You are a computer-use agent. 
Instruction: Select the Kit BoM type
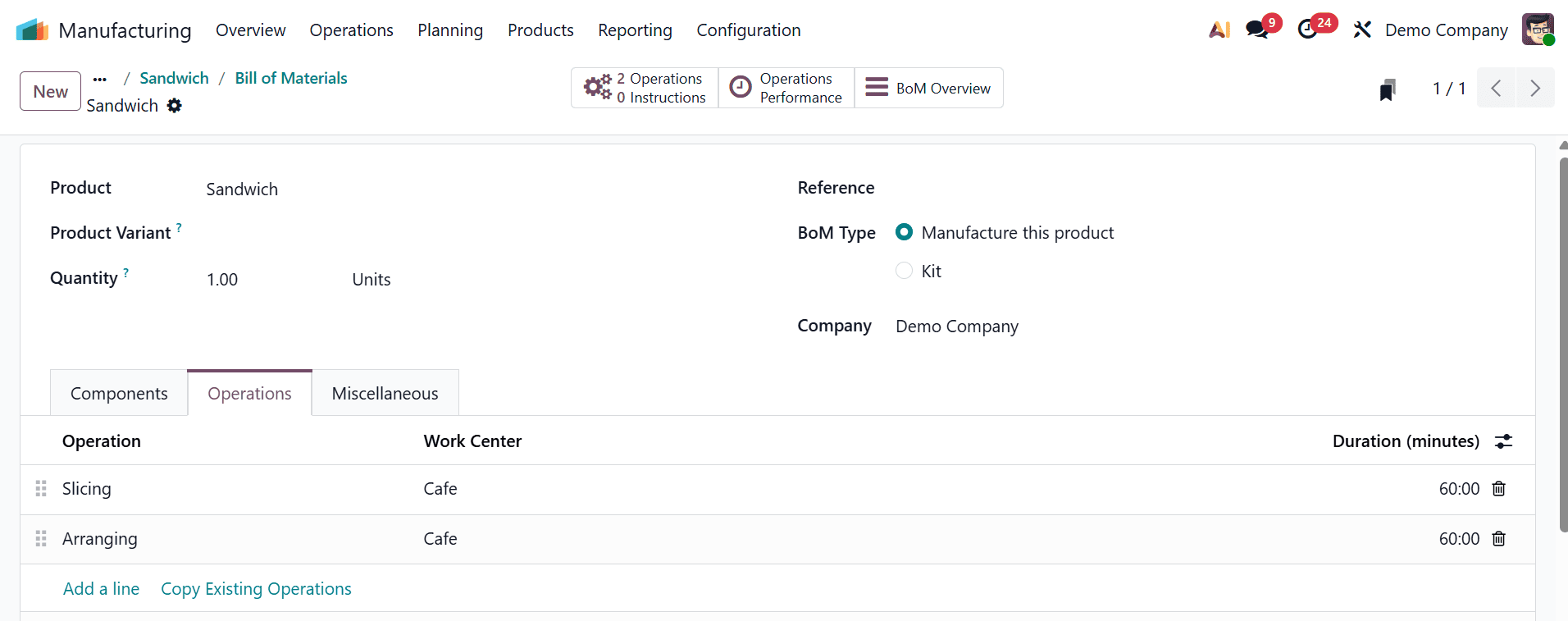pos(904,271)
